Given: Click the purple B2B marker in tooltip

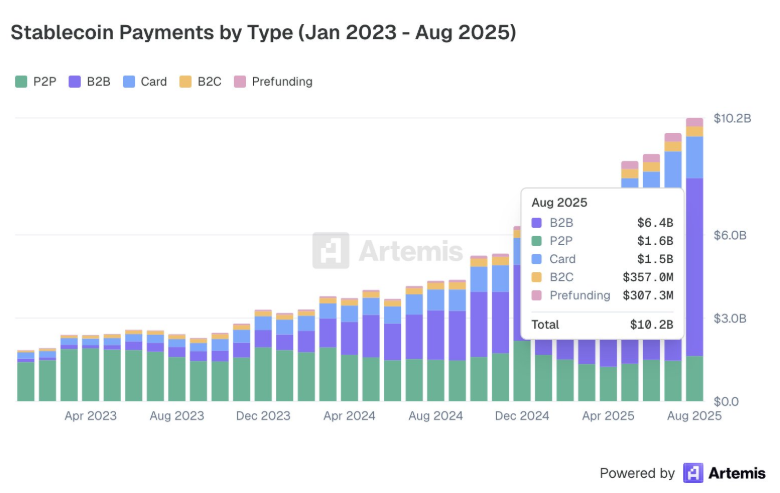Looking at the screenshot, I should tap(537, 223).
